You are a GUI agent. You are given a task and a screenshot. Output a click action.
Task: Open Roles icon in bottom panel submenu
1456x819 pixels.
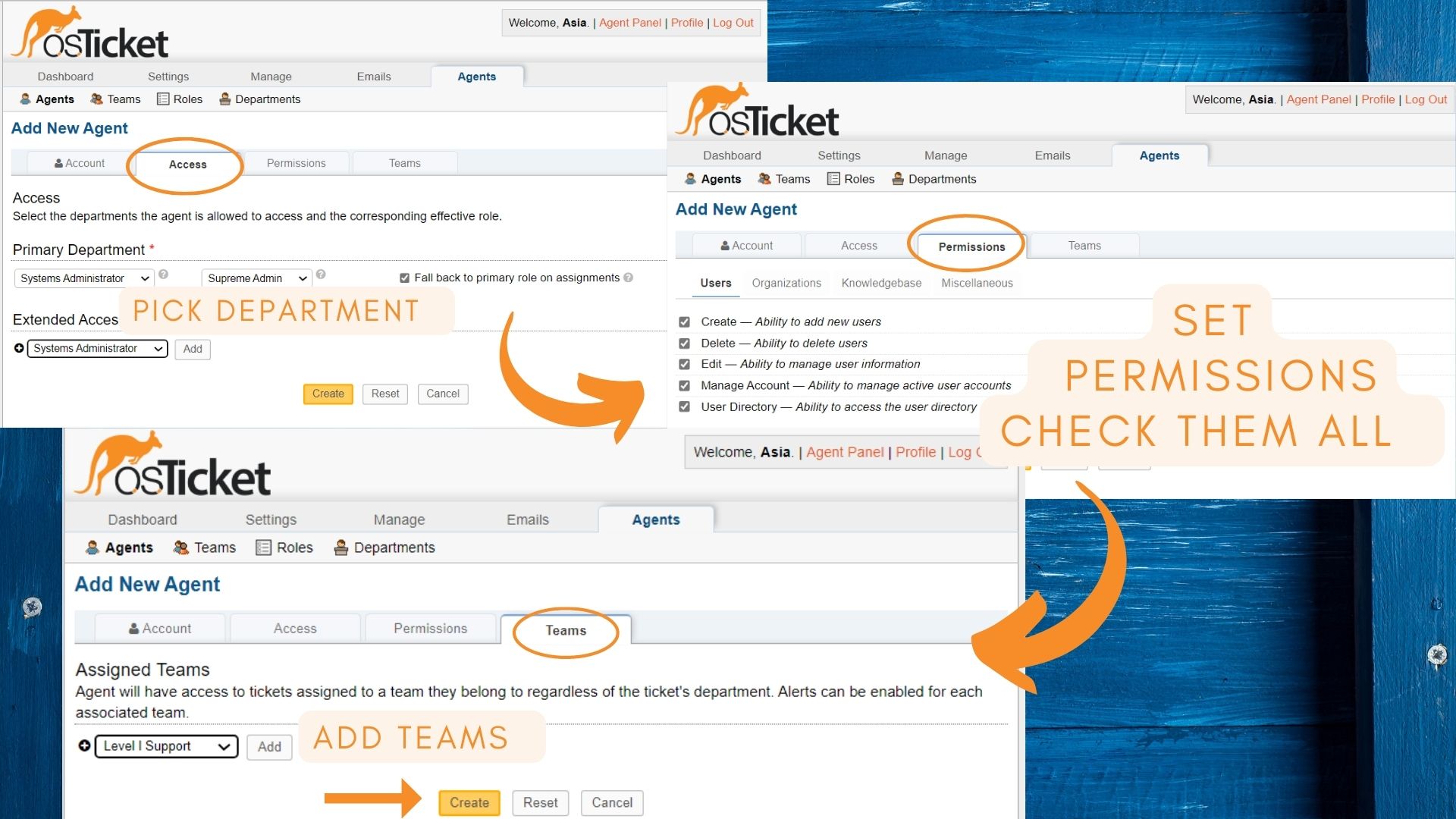point(263,548)
